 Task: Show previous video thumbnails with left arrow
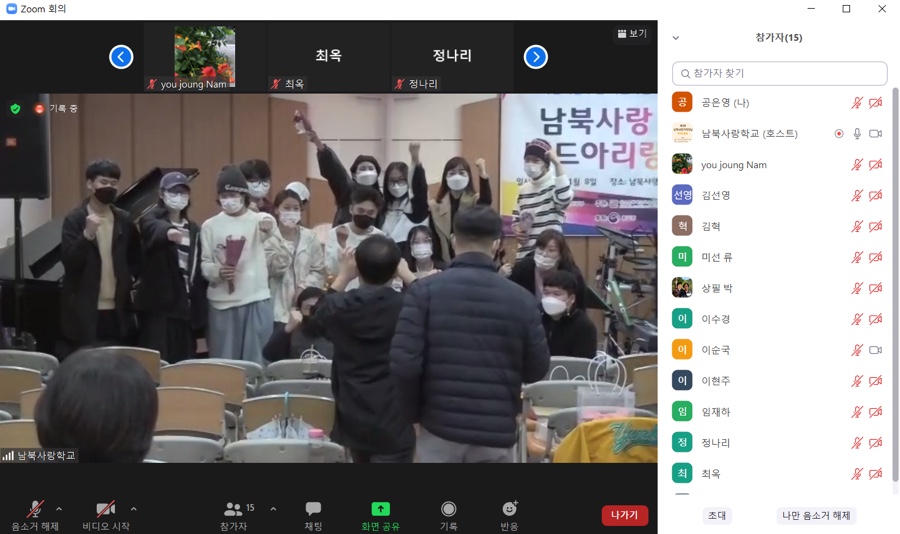(x=121, y=57)
